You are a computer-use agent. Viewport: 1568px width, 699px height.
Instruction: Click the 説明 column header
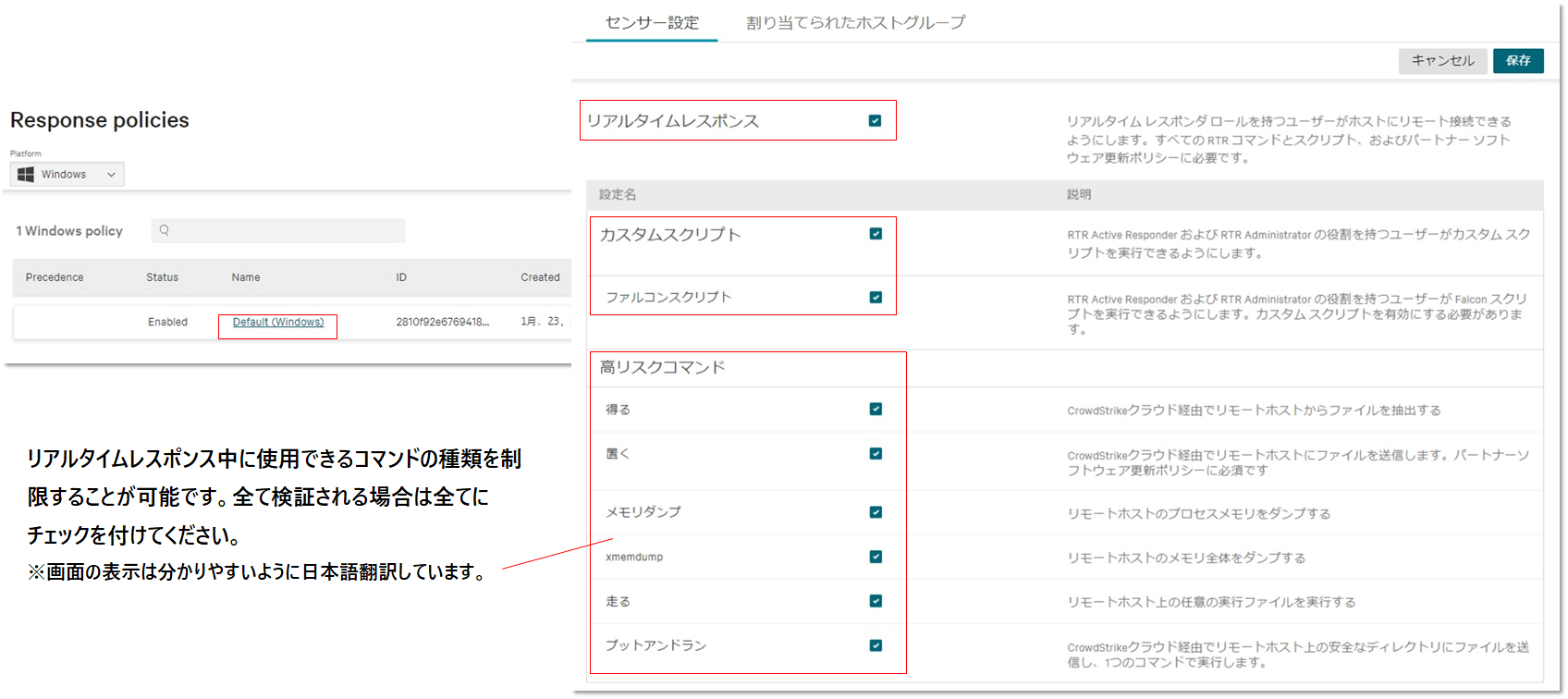click(x=1079, y=195)
